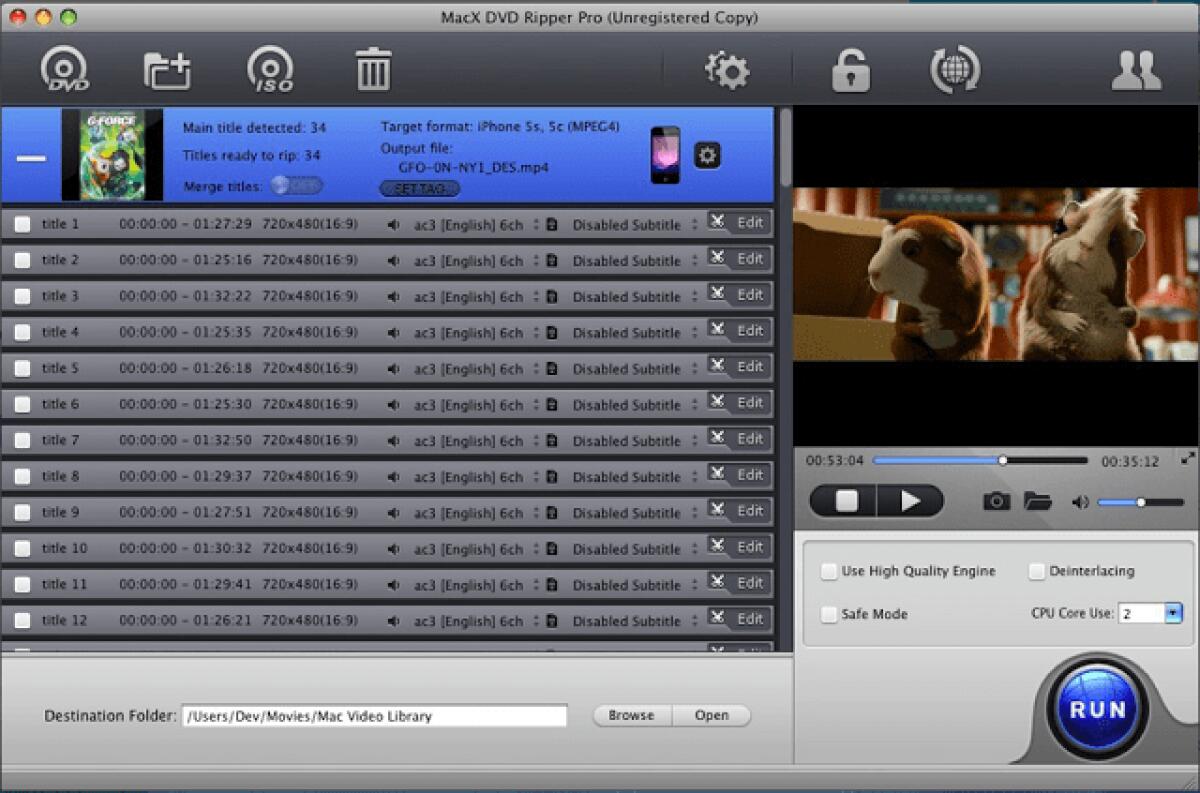The width and height of the screenshot is (1200, 793).
Task: Edit settings for title 1
Action: coord(748,223)
